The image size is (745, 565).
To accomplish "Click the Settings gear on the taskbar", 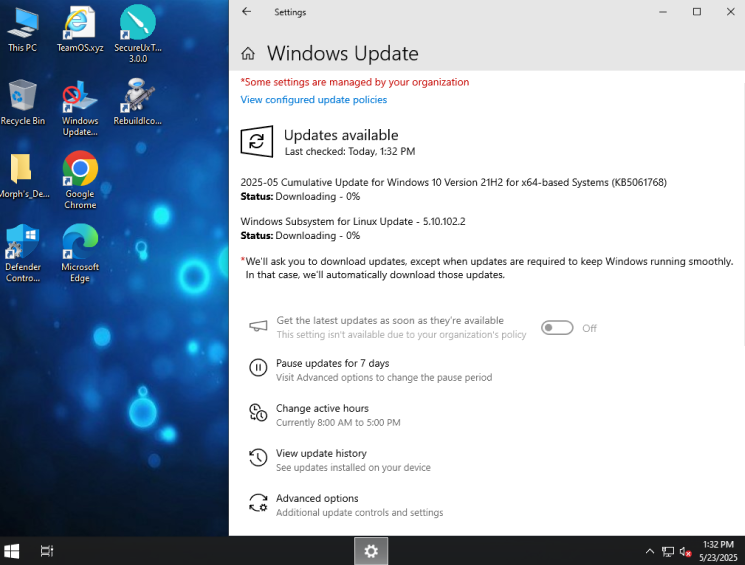I will tap(371, 551).
